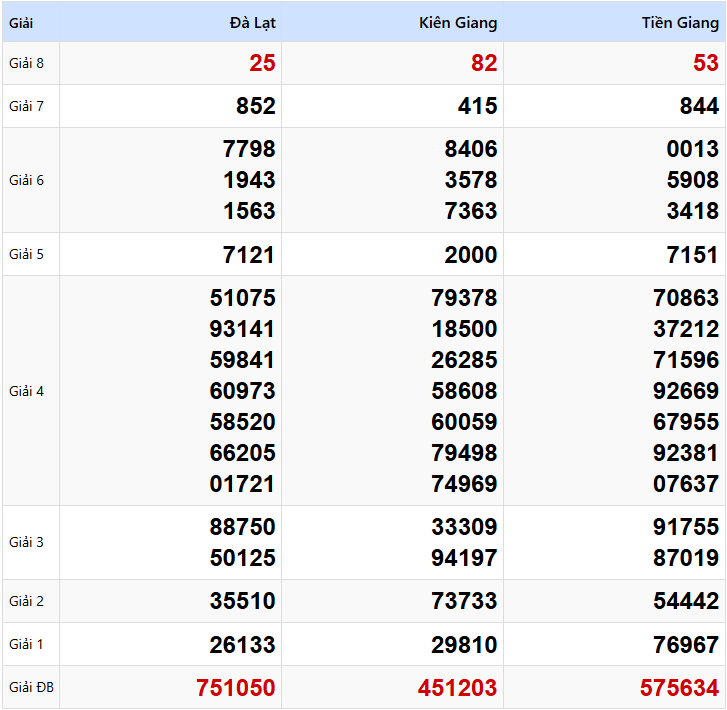Click number 1943 in Giải 6
The image size is (727, 710).
click(x=249, y=180)
